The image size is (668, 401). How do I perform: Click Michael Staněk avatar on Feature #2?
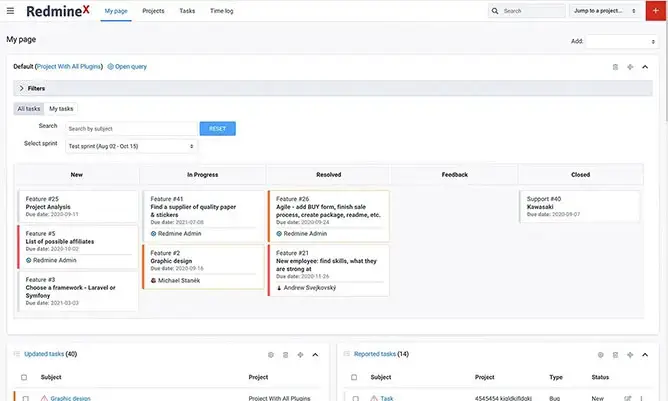(x=153, y=280)
